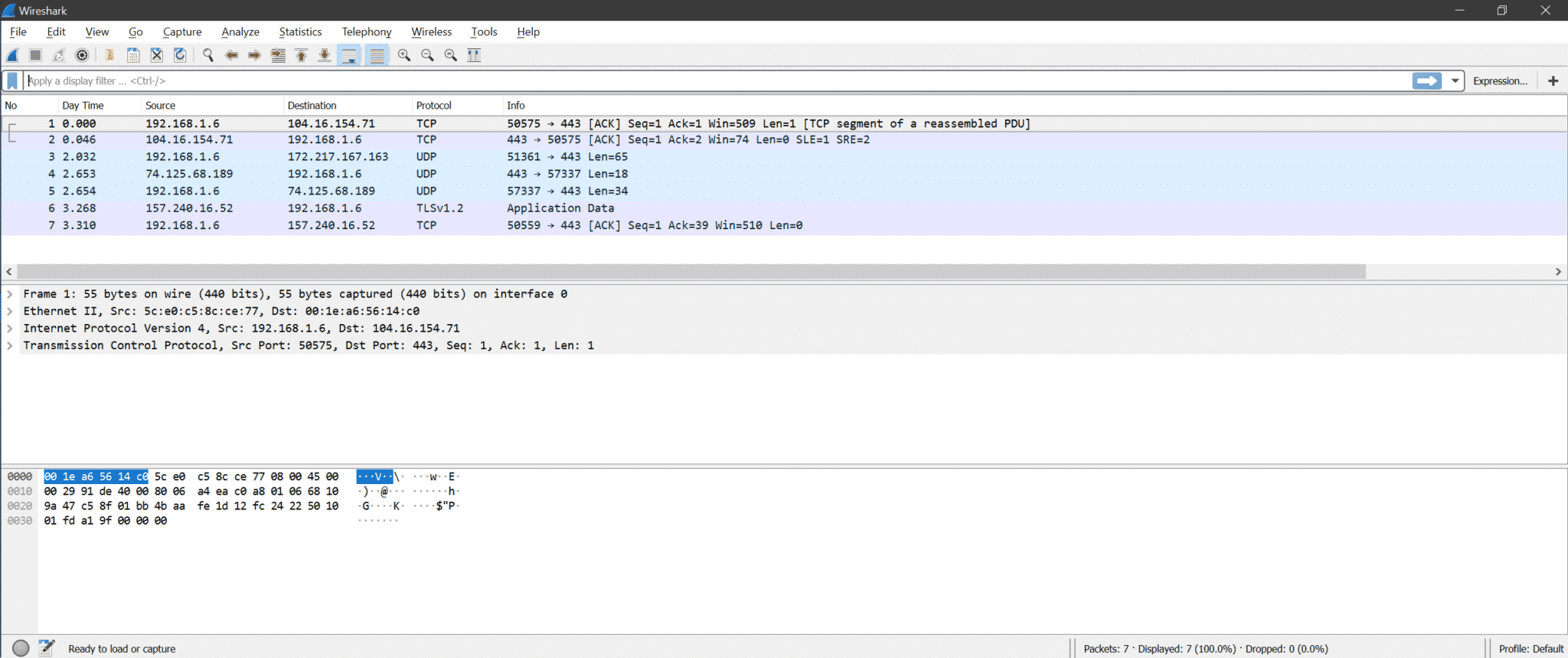Open the Edit menu
1568x658 pixels.
pos(56,32)
